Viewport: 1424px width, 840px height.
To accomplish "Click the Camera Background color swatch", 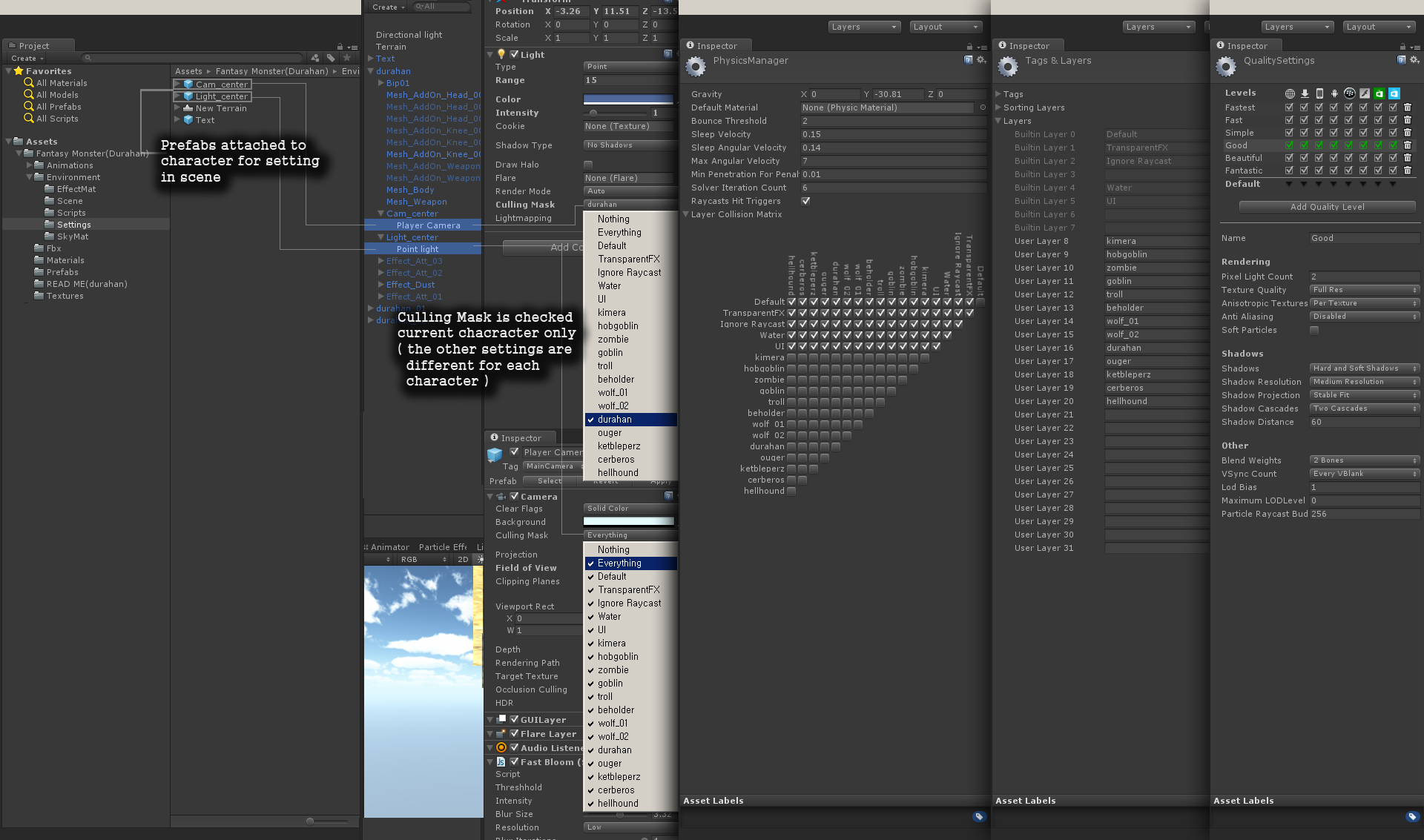I will [x=628, y=522].
